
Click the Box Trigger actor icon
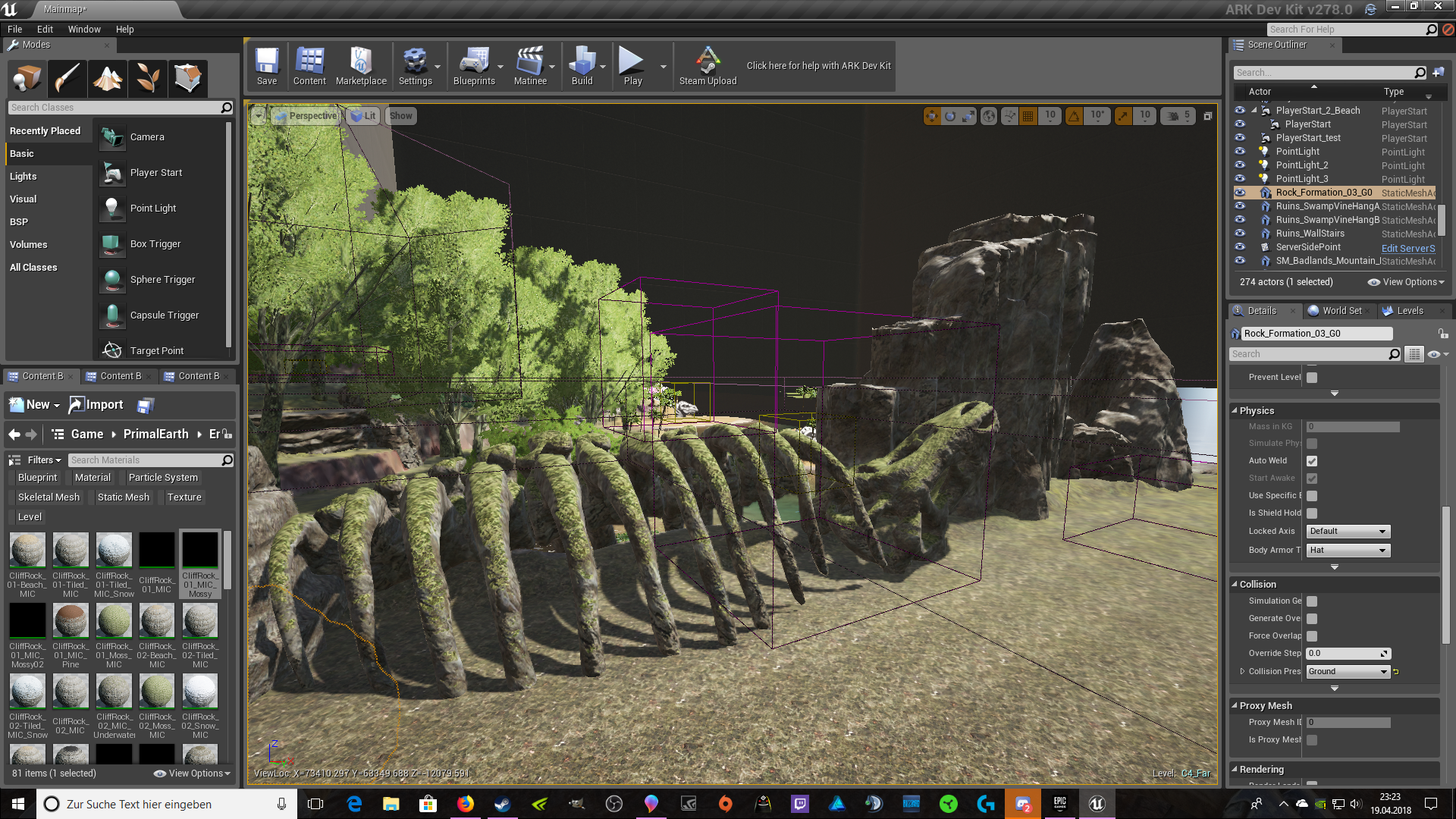(x=112, y=244)
